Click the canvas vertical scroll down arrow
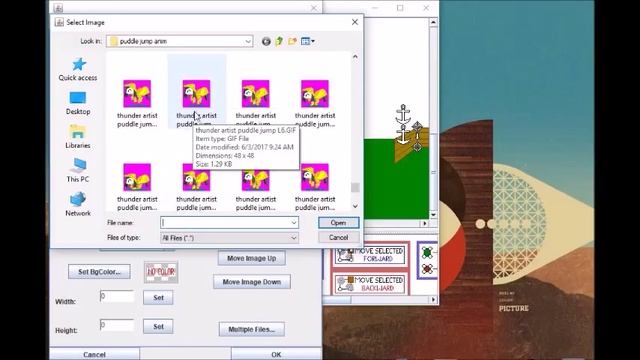Image resolution: width=640 pixels, height=360 pixels. tap(433, 215)
